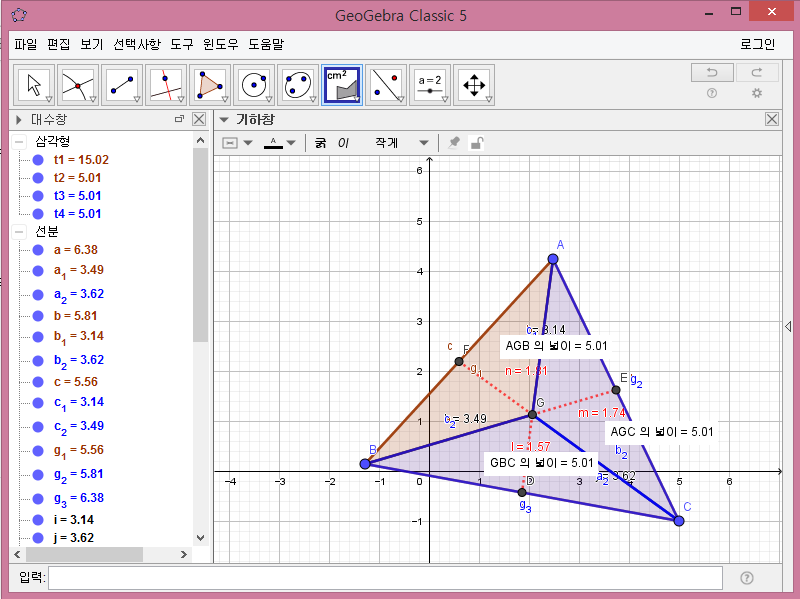Open settings gear icon in toolbar
800x599 pixels.
pos(757,93)
